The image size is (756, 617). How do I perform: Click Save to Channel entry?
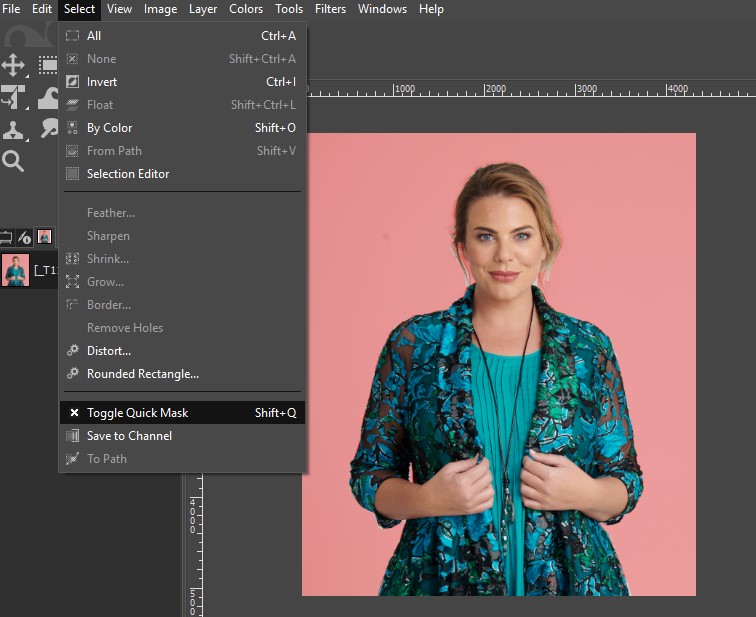coord(129,436)
